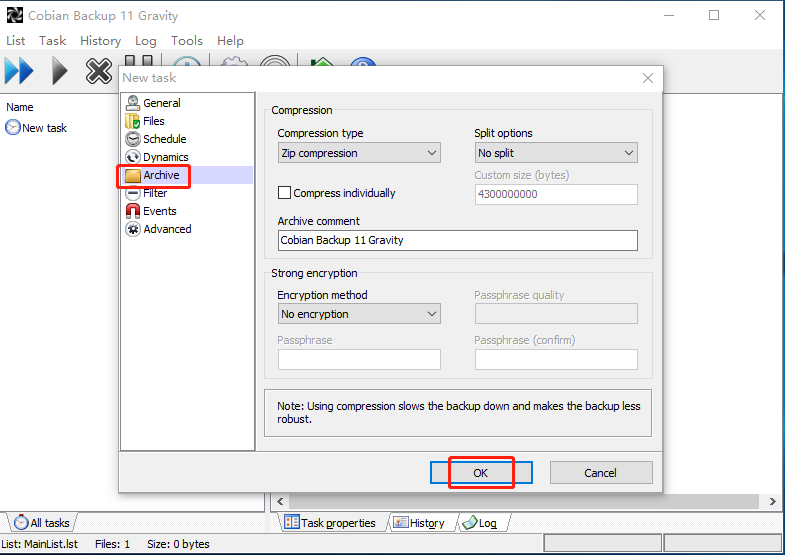Expand the Encryption method dropdown
The width and height of the screenshot is (785, 555).
click(x=359, y=314)
